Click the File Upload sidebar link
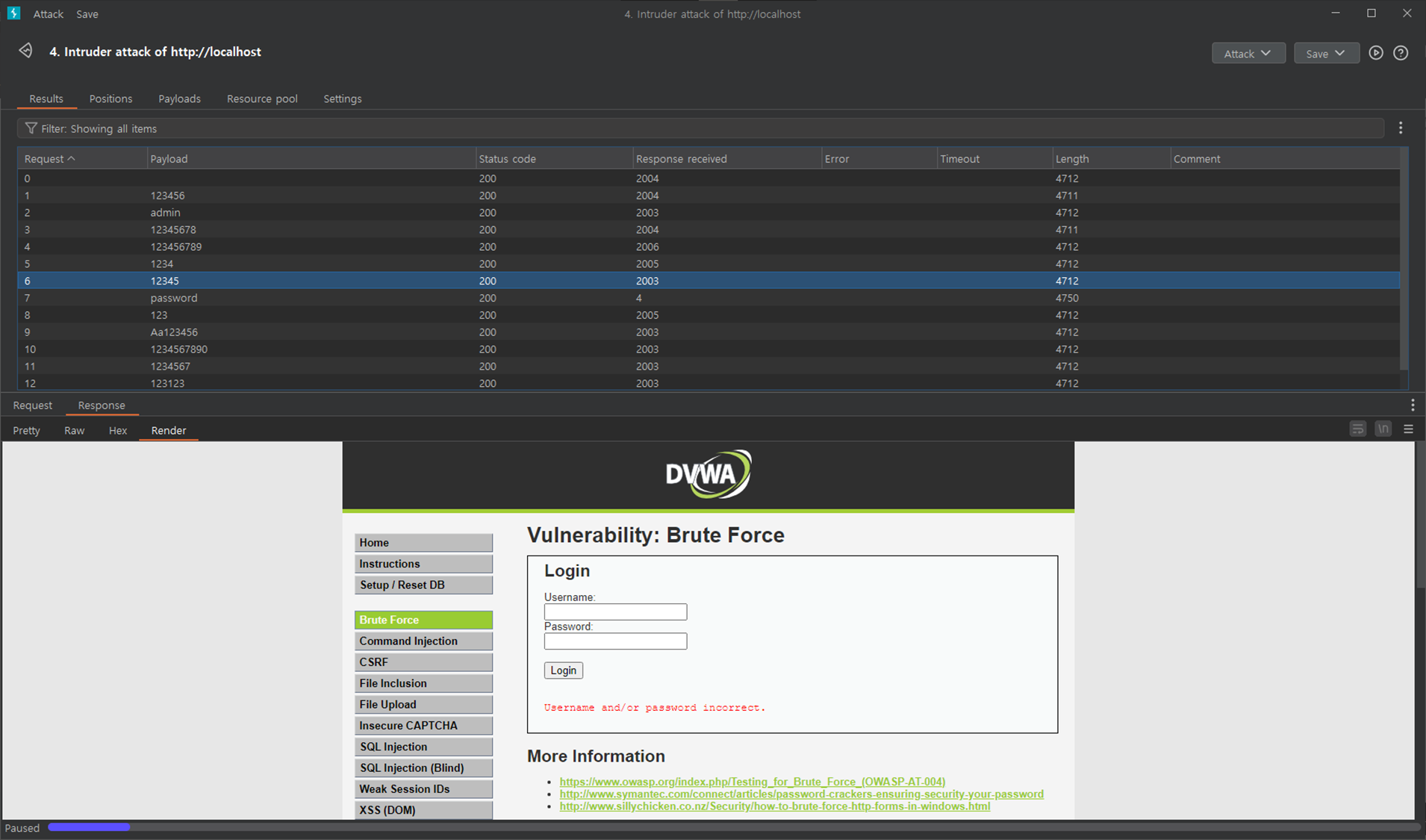The height and width of the screenshot is (840, 1426). 423,704
